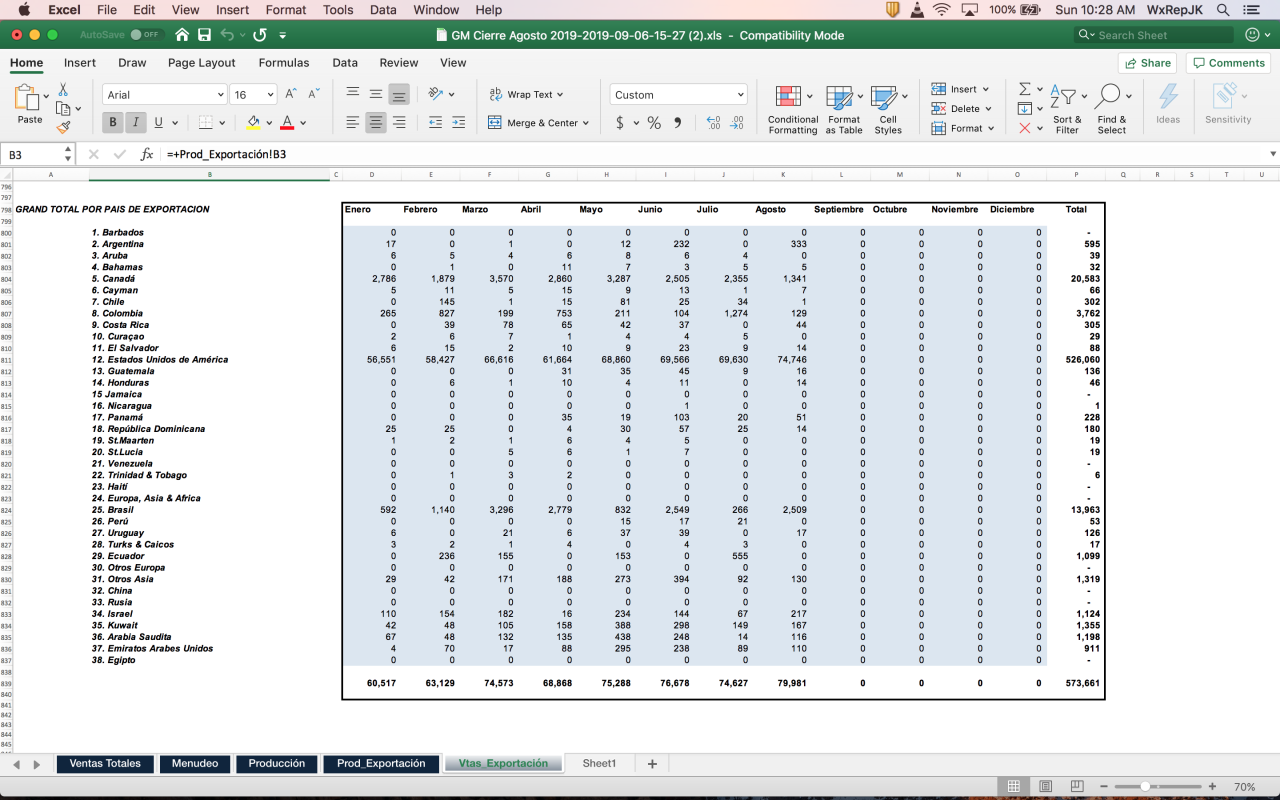1280x800 pixels.
Task: Expand Wrap Text dropdown arrow
Action: [x=560, y=95]
